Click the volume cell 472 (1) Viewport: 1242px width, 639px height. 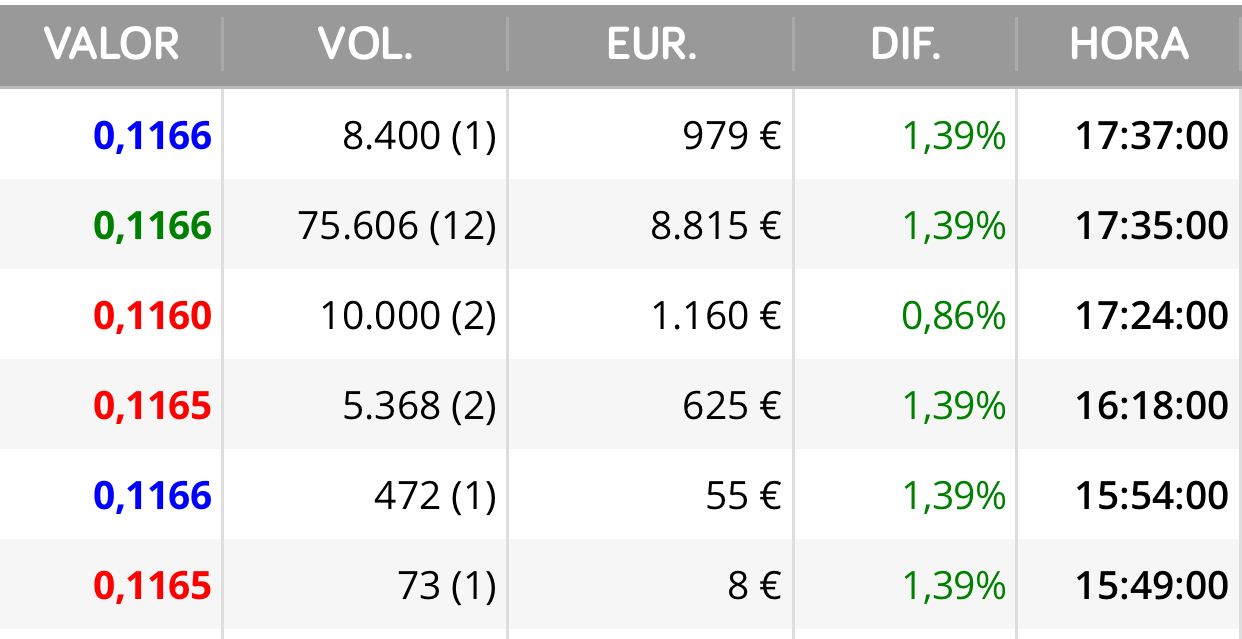435,496
